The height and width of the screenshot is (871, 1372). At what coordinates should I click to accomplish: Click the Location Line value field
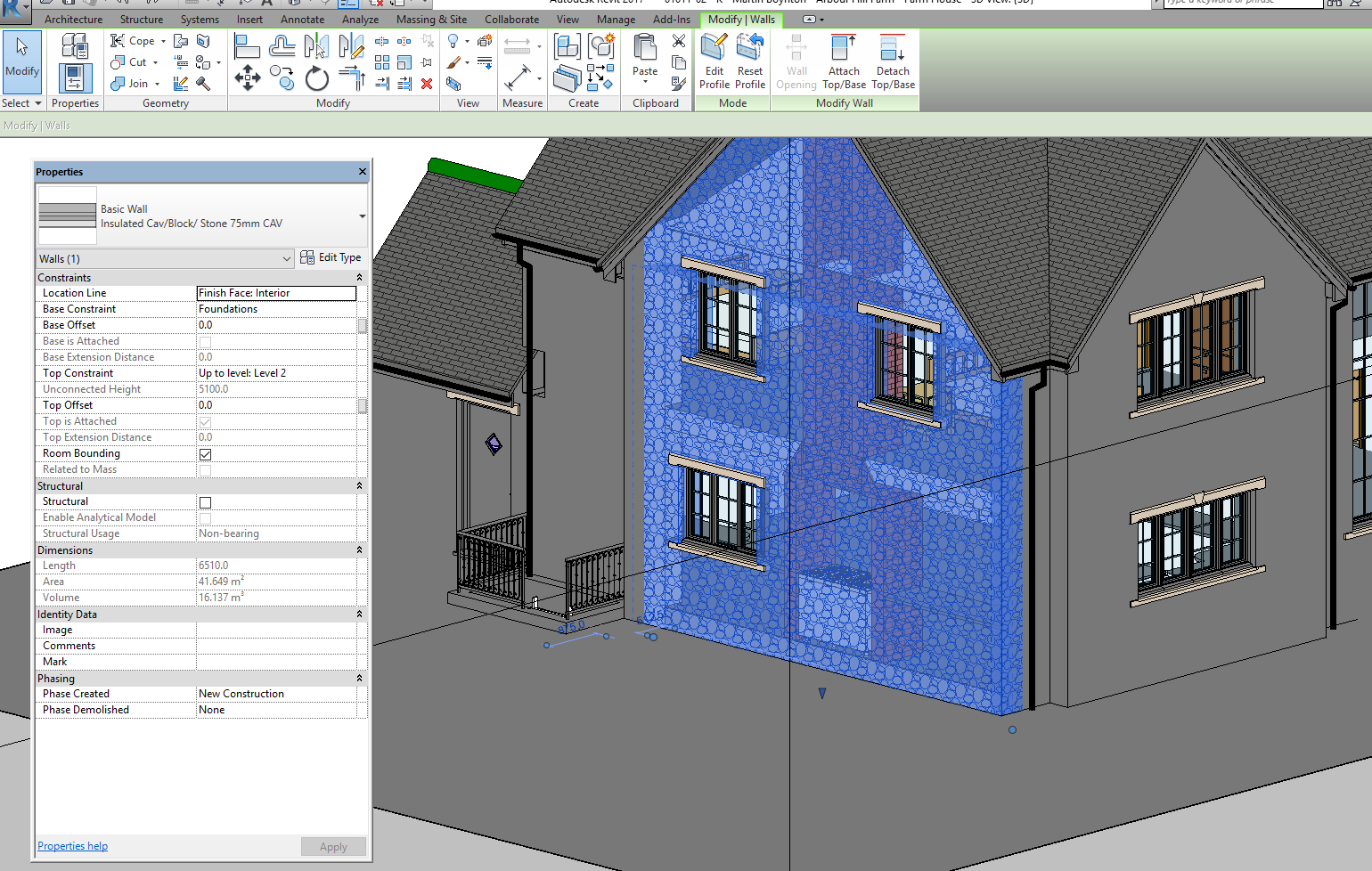276,293
